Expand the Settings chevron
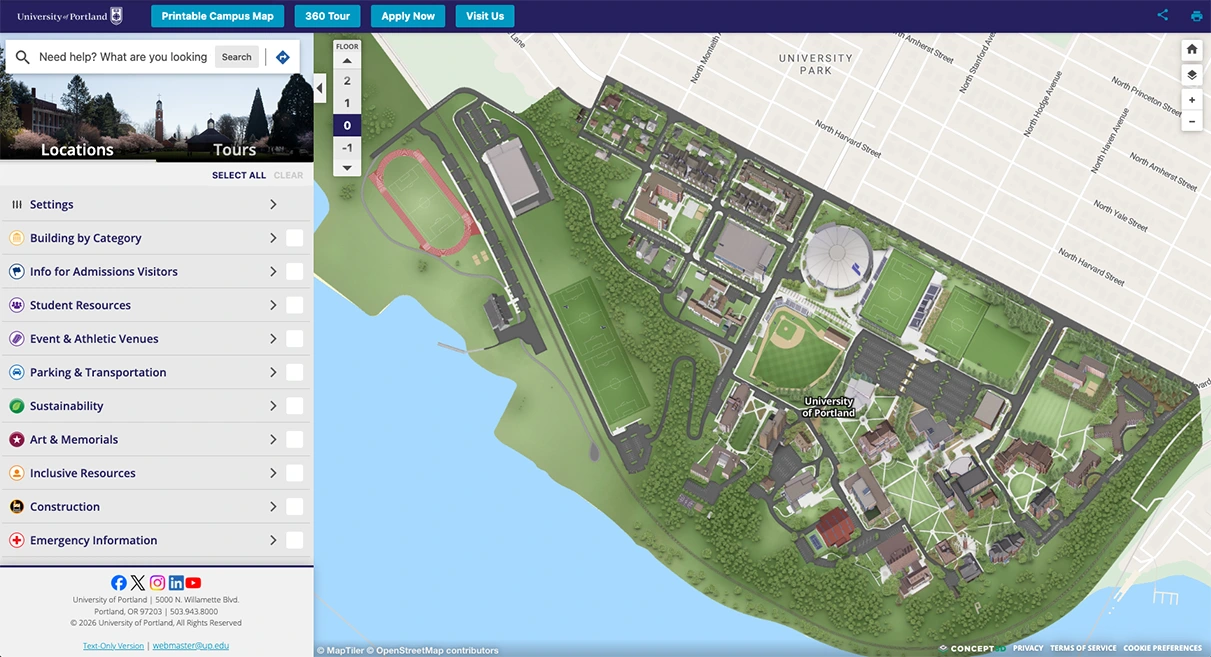1211x657 pixels. click(273, 204)
